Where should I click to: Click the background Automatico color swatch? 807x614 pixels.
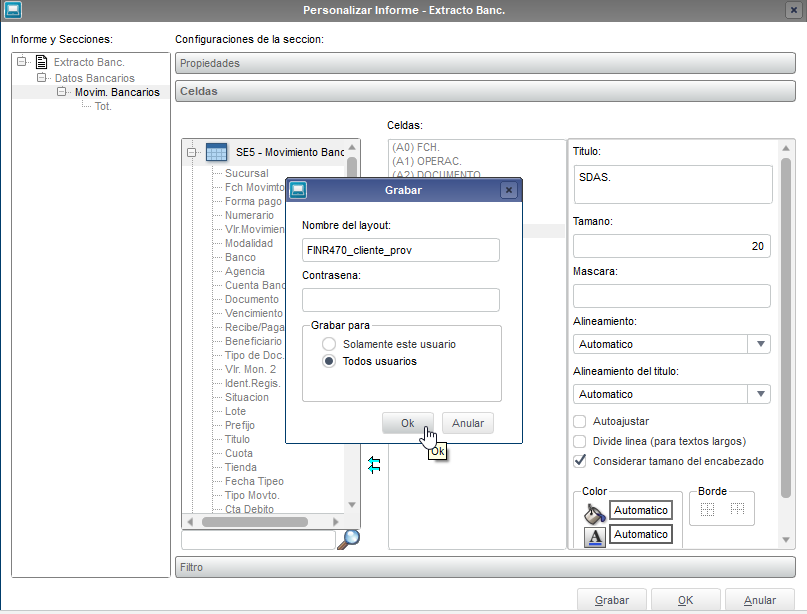641,510
